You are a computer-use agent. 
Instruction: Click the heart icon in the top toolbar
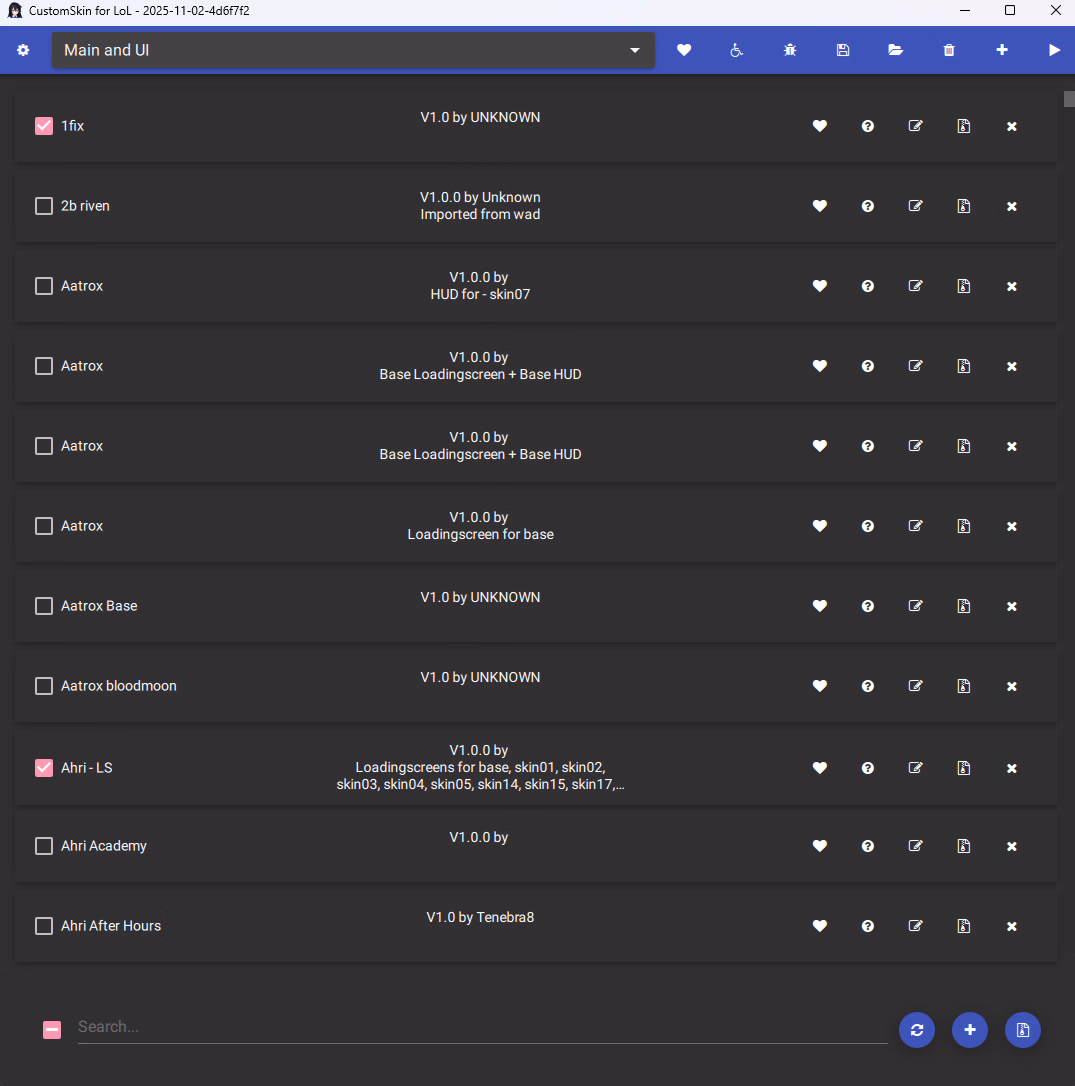point(684,50)
